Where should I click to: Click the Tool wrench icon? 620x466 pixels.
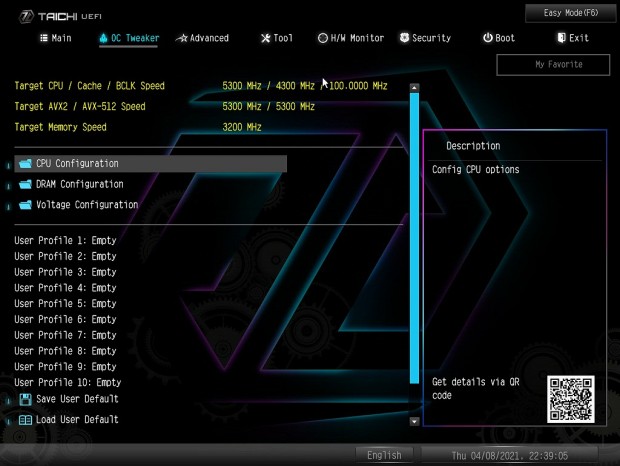coord(265,38)
